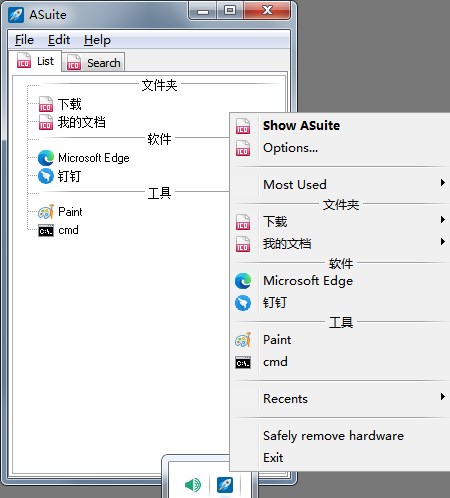Click the 工具 separator label in list
Image resolution: width=450 pixels, height=498 pixels.
(x=159, y=193)
